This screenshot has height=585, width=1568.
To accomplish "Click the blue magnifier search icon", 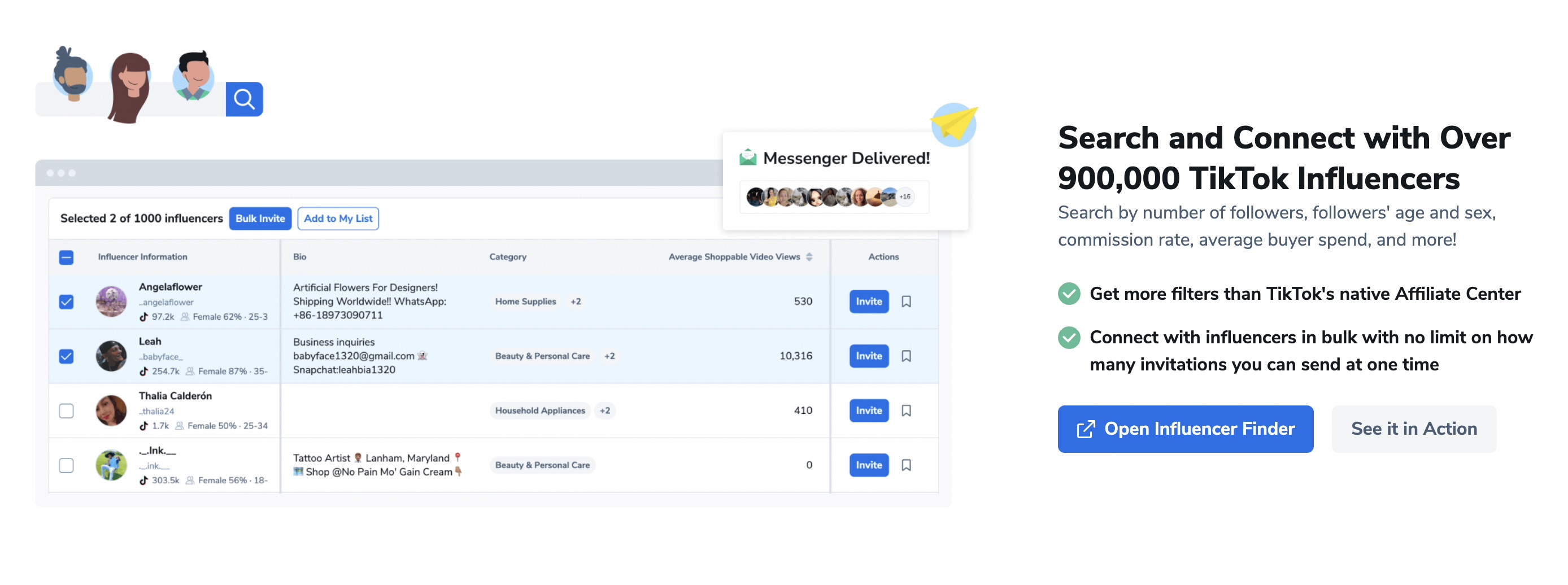I will point(244,99).
